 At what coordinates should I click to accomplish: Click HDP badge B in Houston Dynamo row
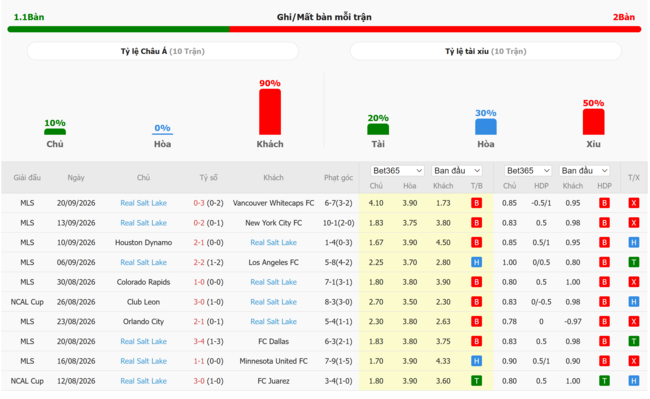click(x=604, y=242)
